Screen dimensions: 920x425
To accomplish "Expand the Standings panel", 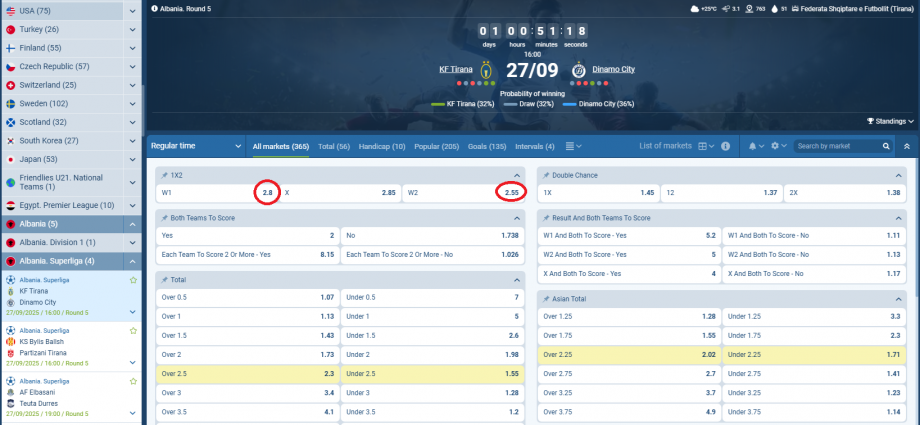I will tap(890, 121).
